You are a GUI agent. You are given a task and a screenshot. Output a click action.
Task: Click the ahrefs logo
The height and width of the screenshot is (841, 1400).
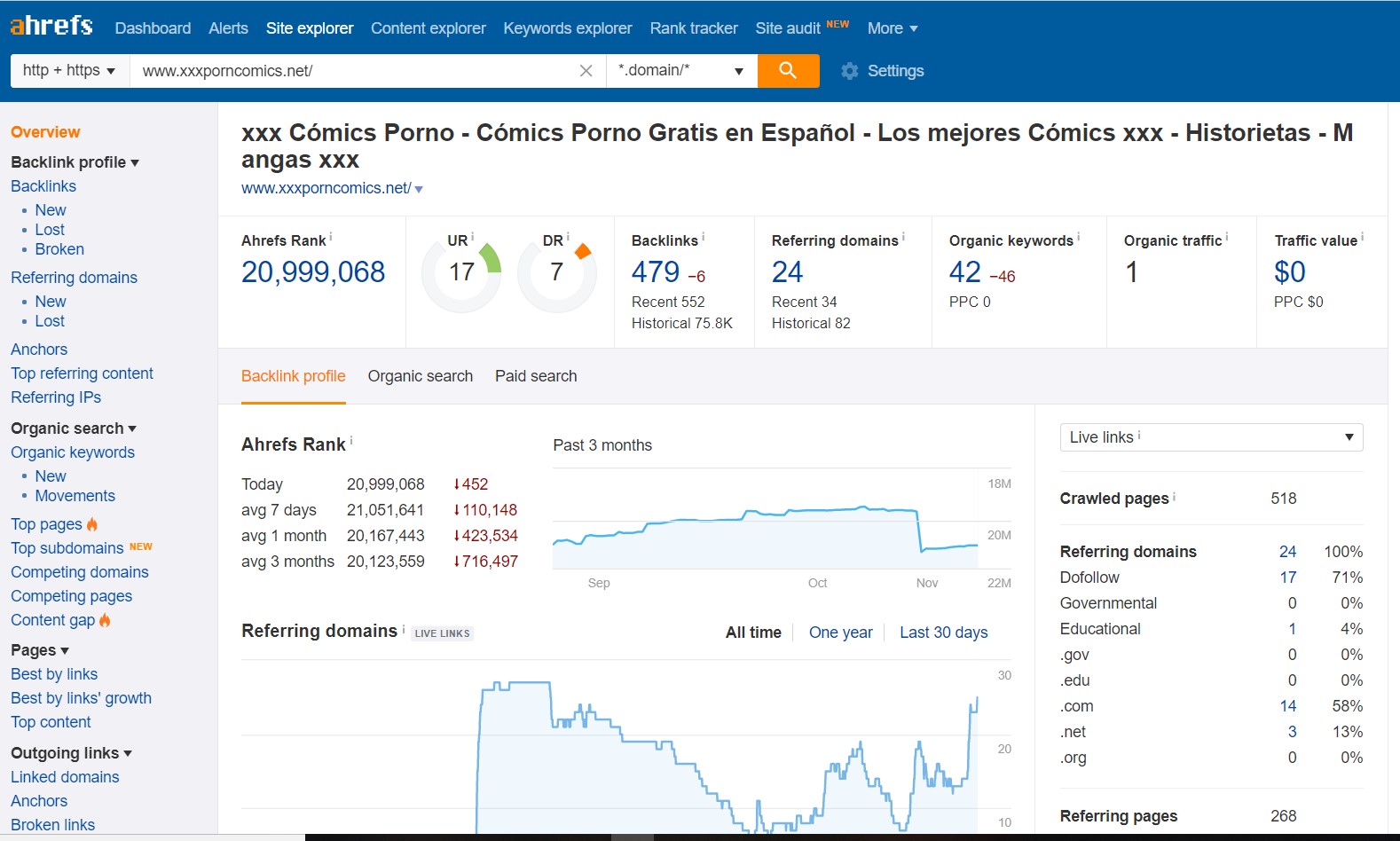tap(51, 26)
